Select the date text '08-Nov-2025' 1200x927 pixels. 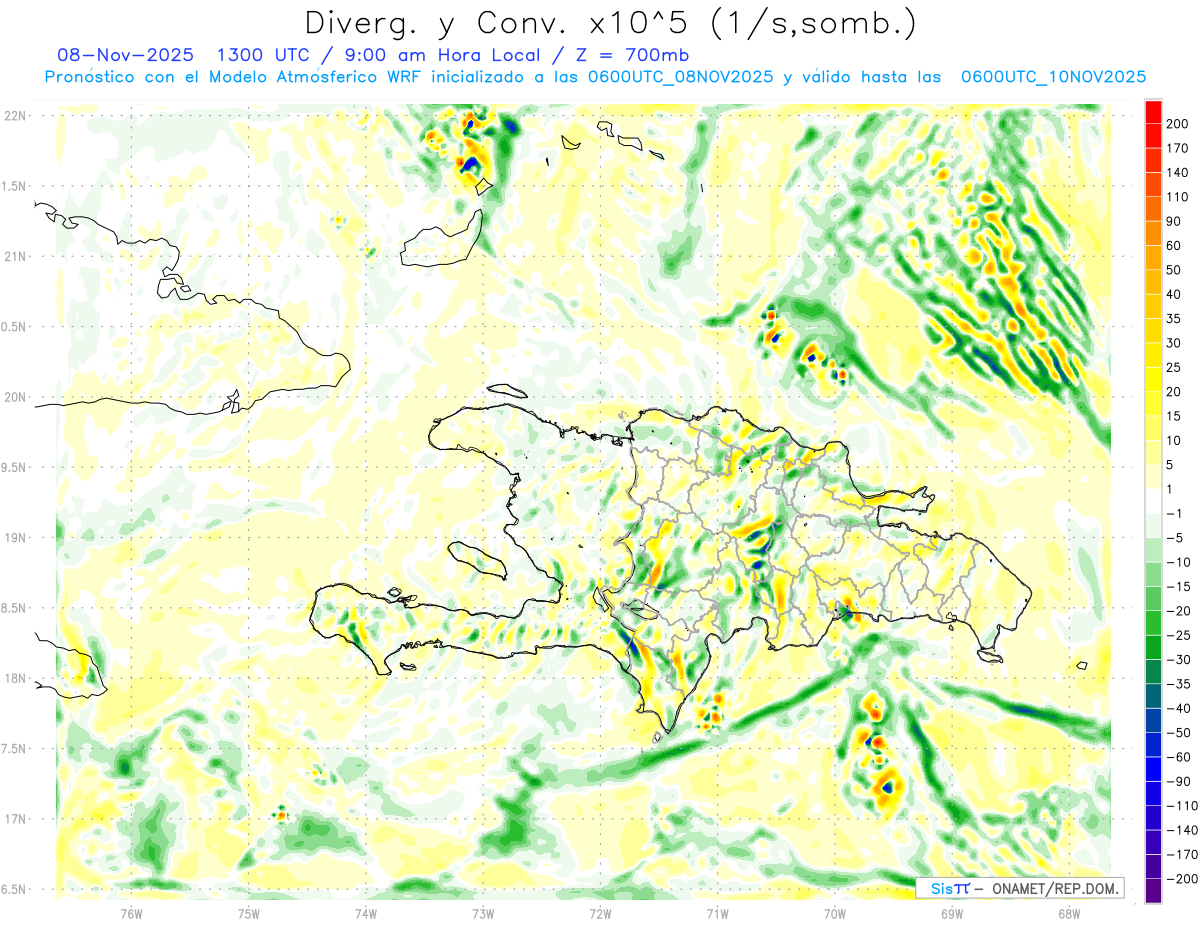(x=126, y=55)
